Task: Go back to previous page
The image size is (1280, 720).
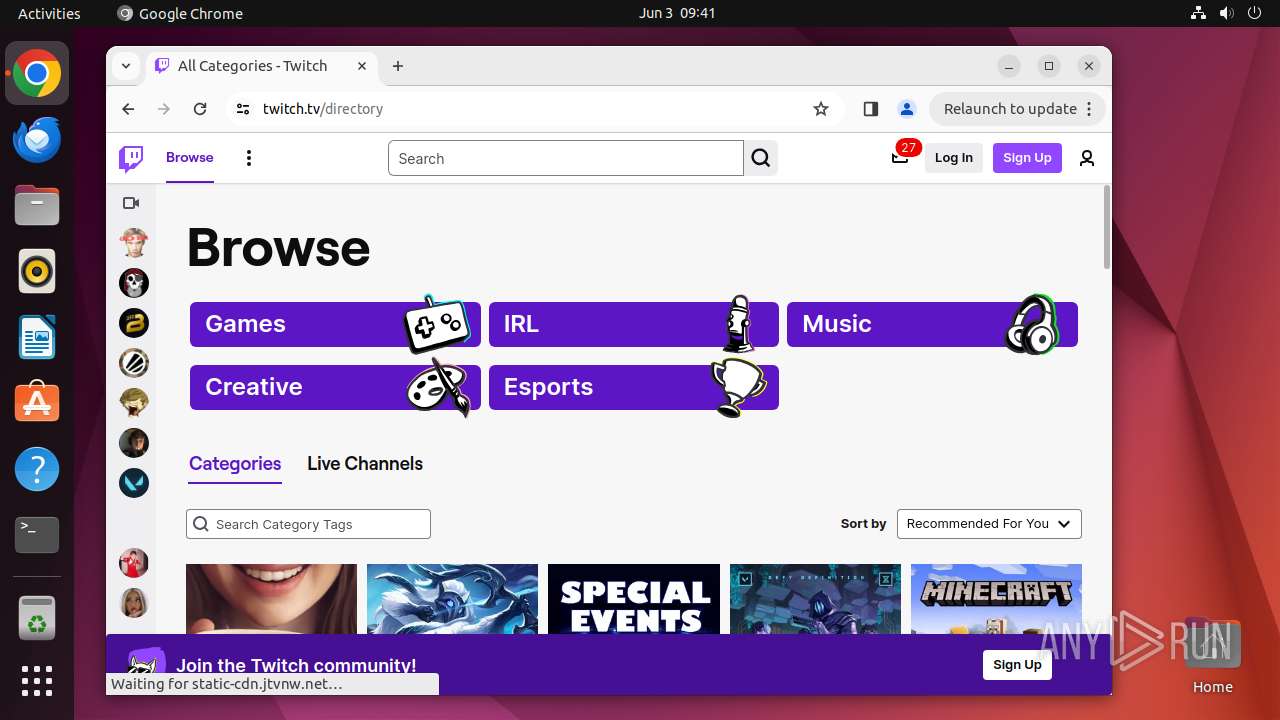Action: click(x=128, y=109)
